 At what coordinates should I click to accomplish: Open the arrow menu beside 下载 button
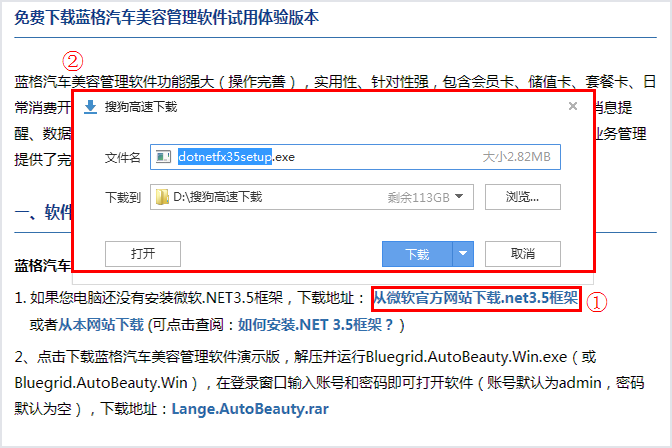tap(463, 254)
